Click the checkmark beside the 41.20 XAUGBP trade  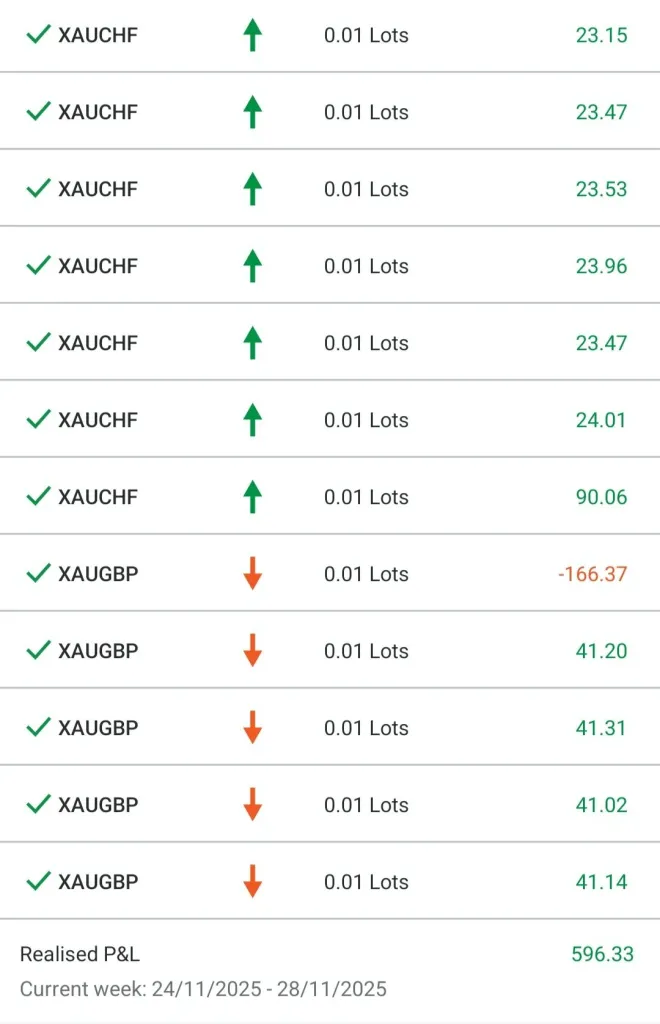tap(39, 651)
